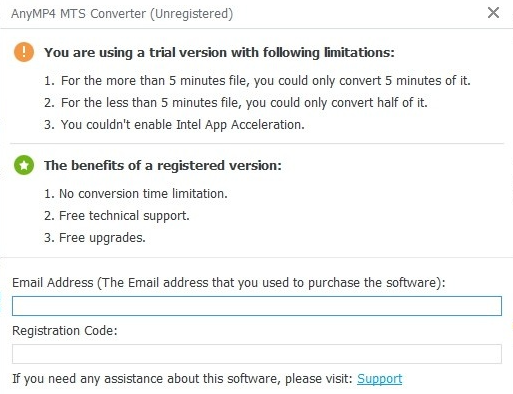
Task: Open the Support link
Action: [x=379, y=379]
